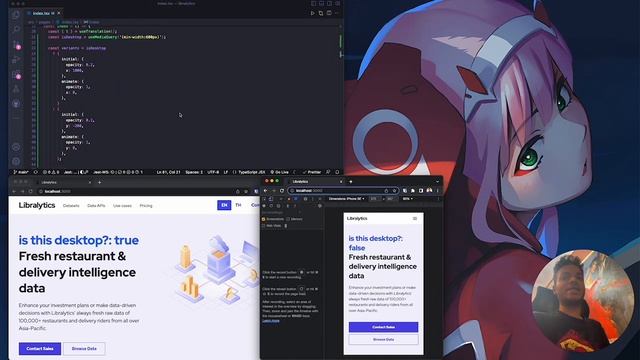Screen dimensions: 640x360
Task: Open the VS Code Search view
Action: coord(16,29)
